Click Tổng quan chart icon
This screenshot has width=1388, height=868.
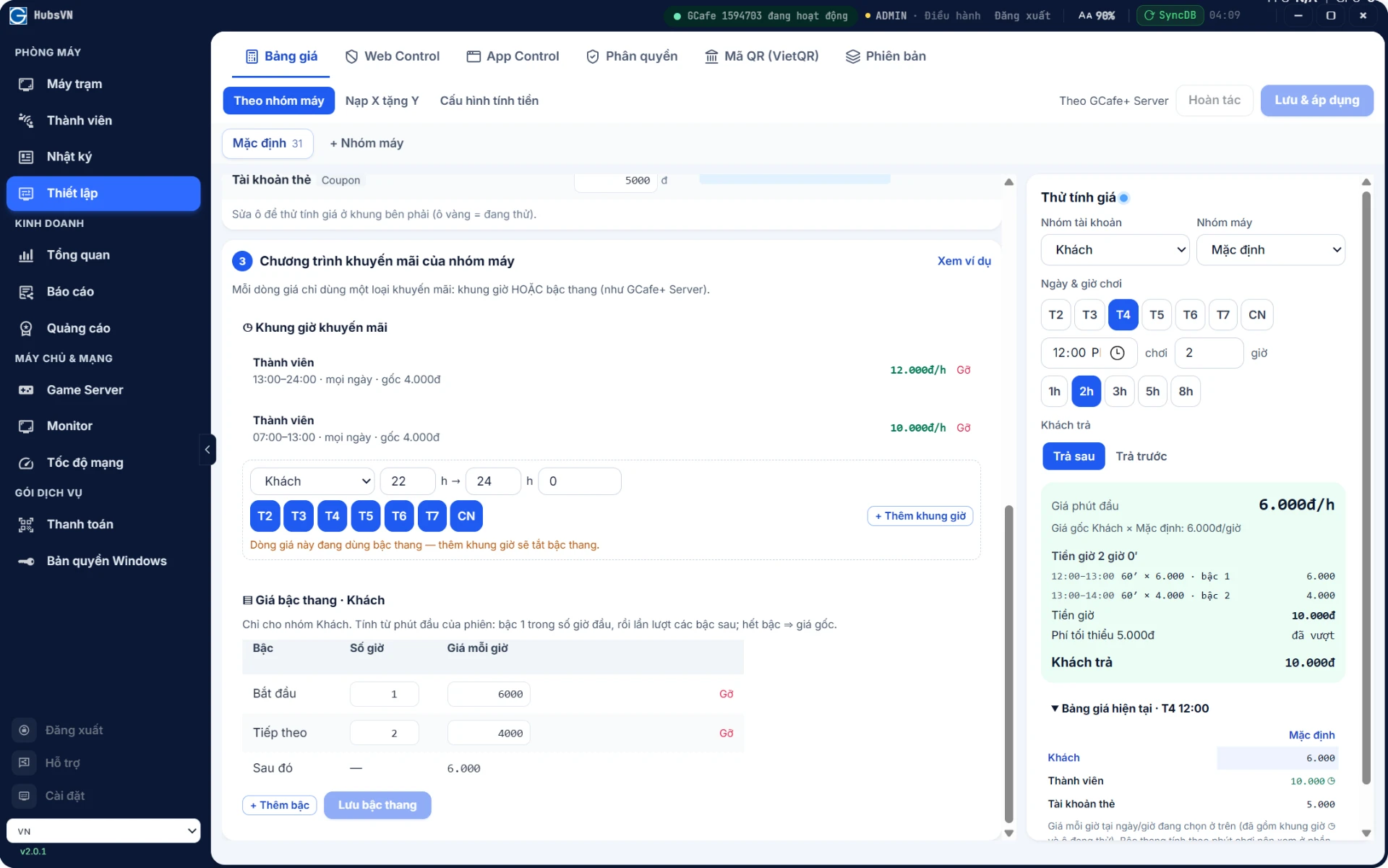click(x=26, y=255)
